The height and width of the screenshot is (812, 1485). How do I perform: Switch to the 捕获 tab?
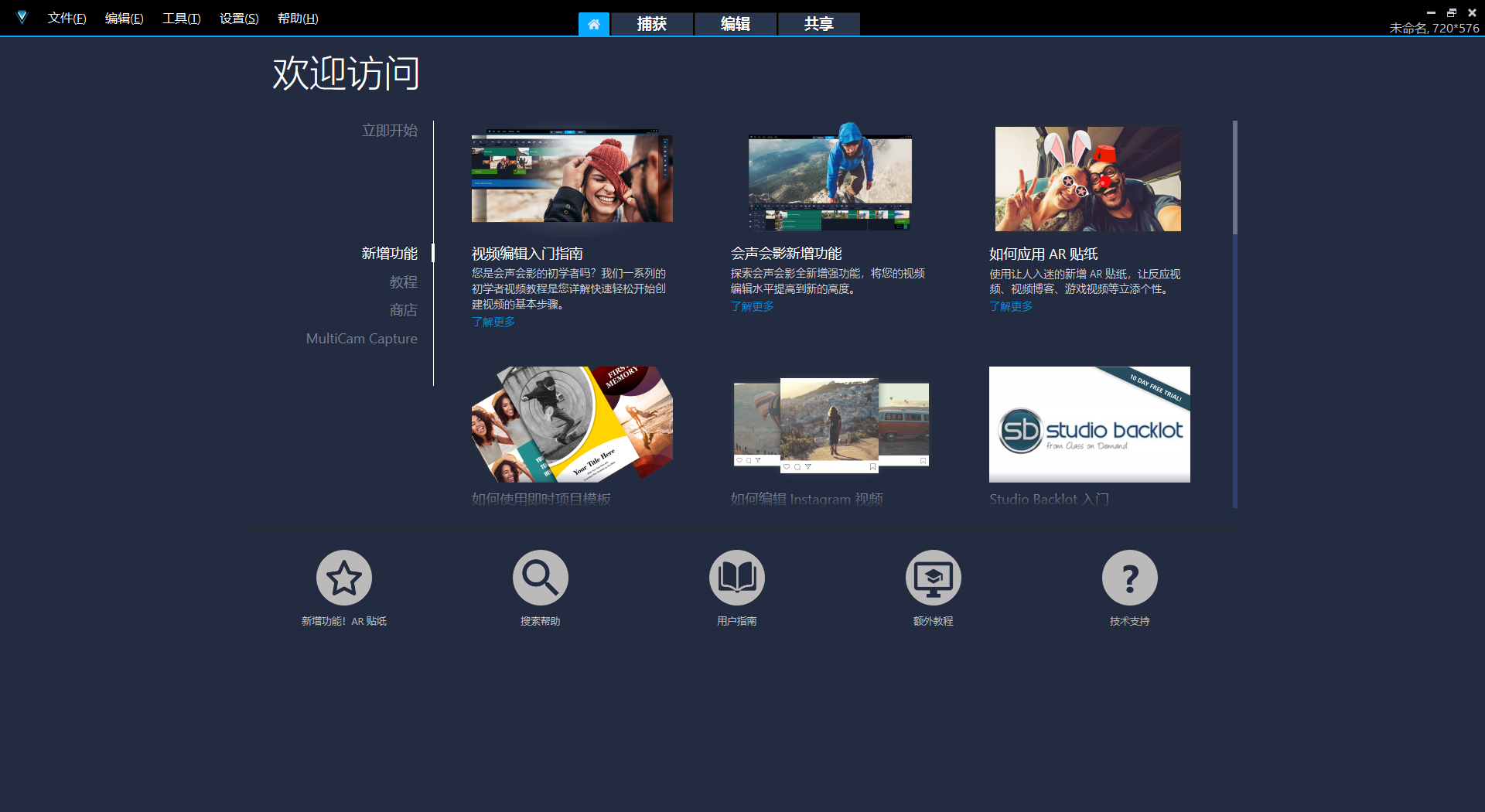[x=652, y=24]
